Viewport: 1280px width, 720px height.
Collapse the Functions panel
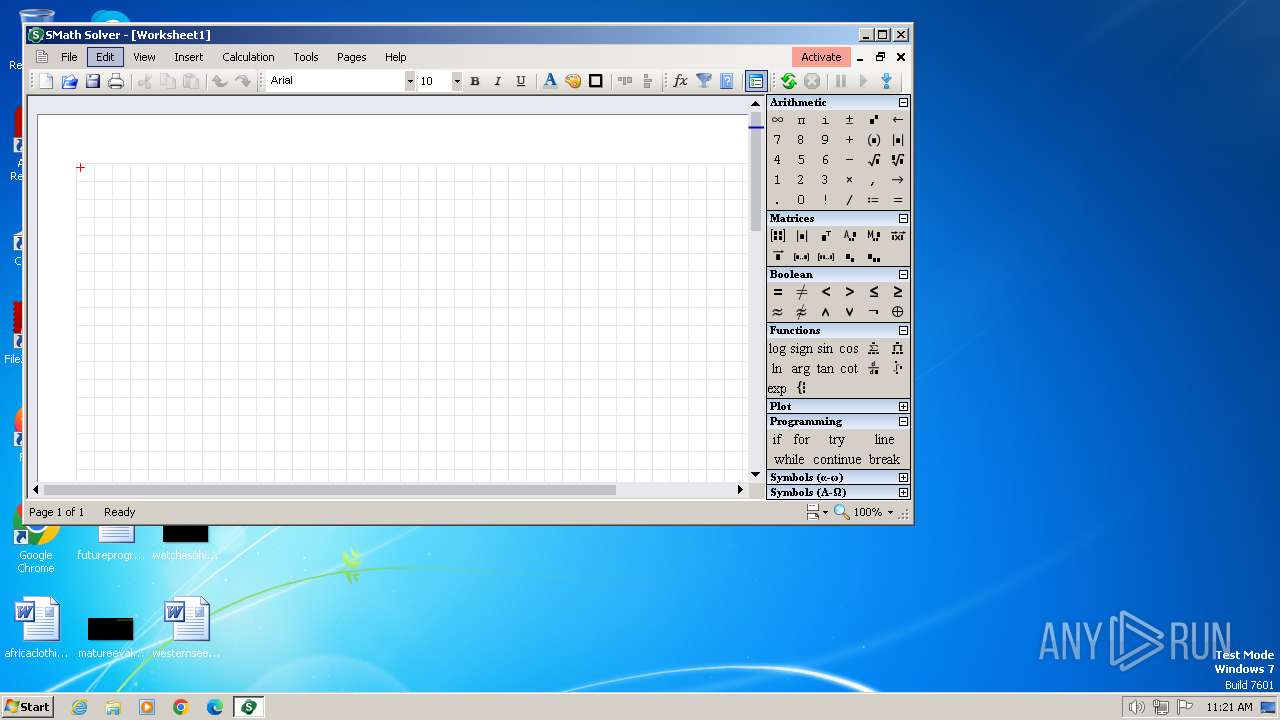point(903,330)
